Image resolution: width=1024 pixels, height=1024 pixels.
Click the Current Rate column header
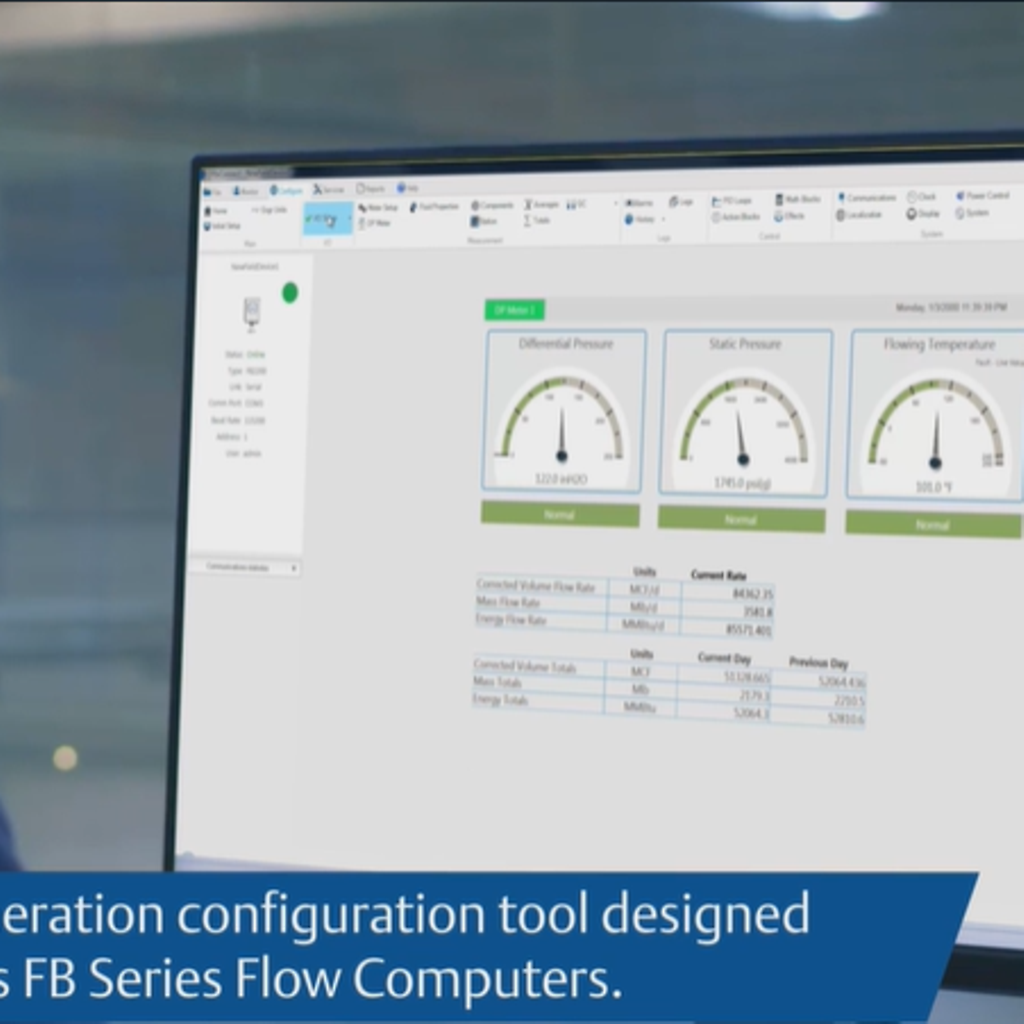point(718,575)
